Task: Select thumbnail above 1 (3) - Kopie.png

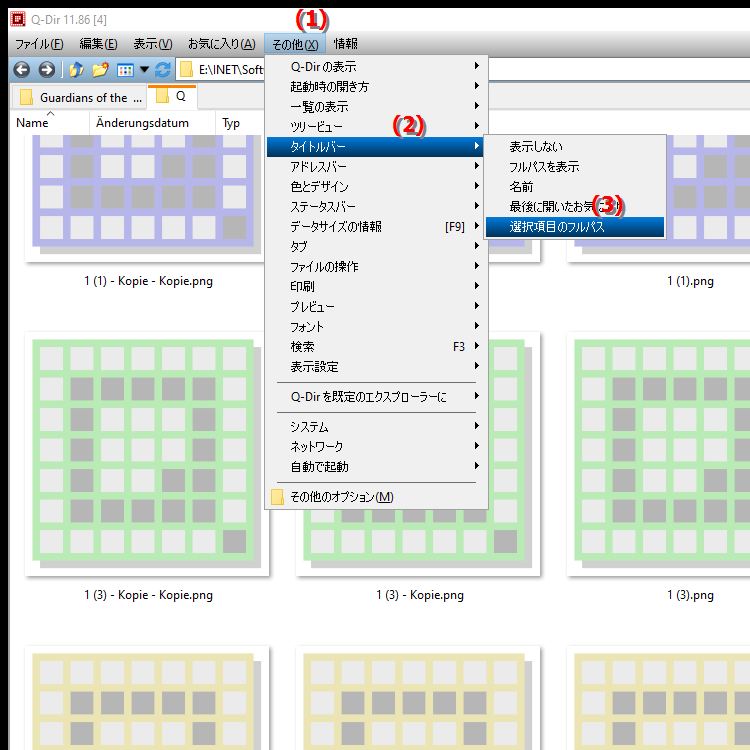Action: 418,542
